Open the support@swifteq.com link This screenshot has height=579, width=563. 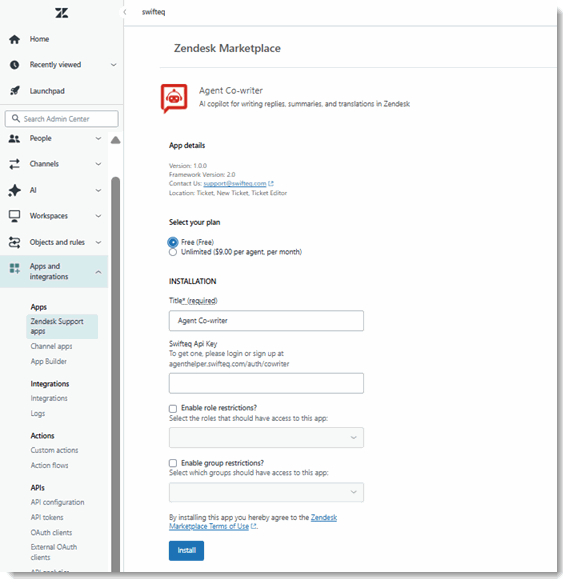coord(235,184)
